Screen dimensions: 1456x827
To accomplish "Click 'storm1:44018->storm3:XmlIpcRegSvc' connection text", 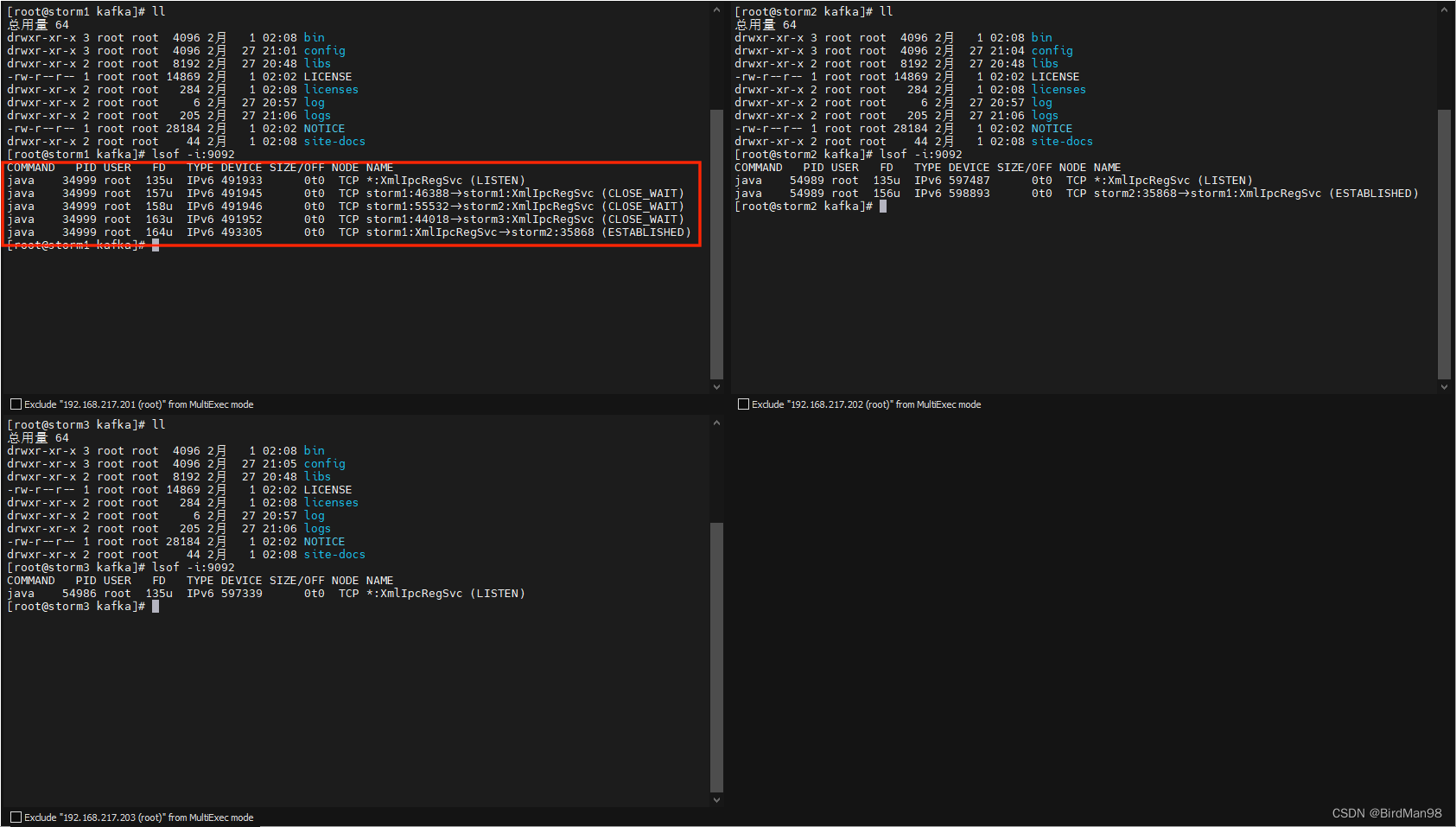I will (x=480, y=219).
